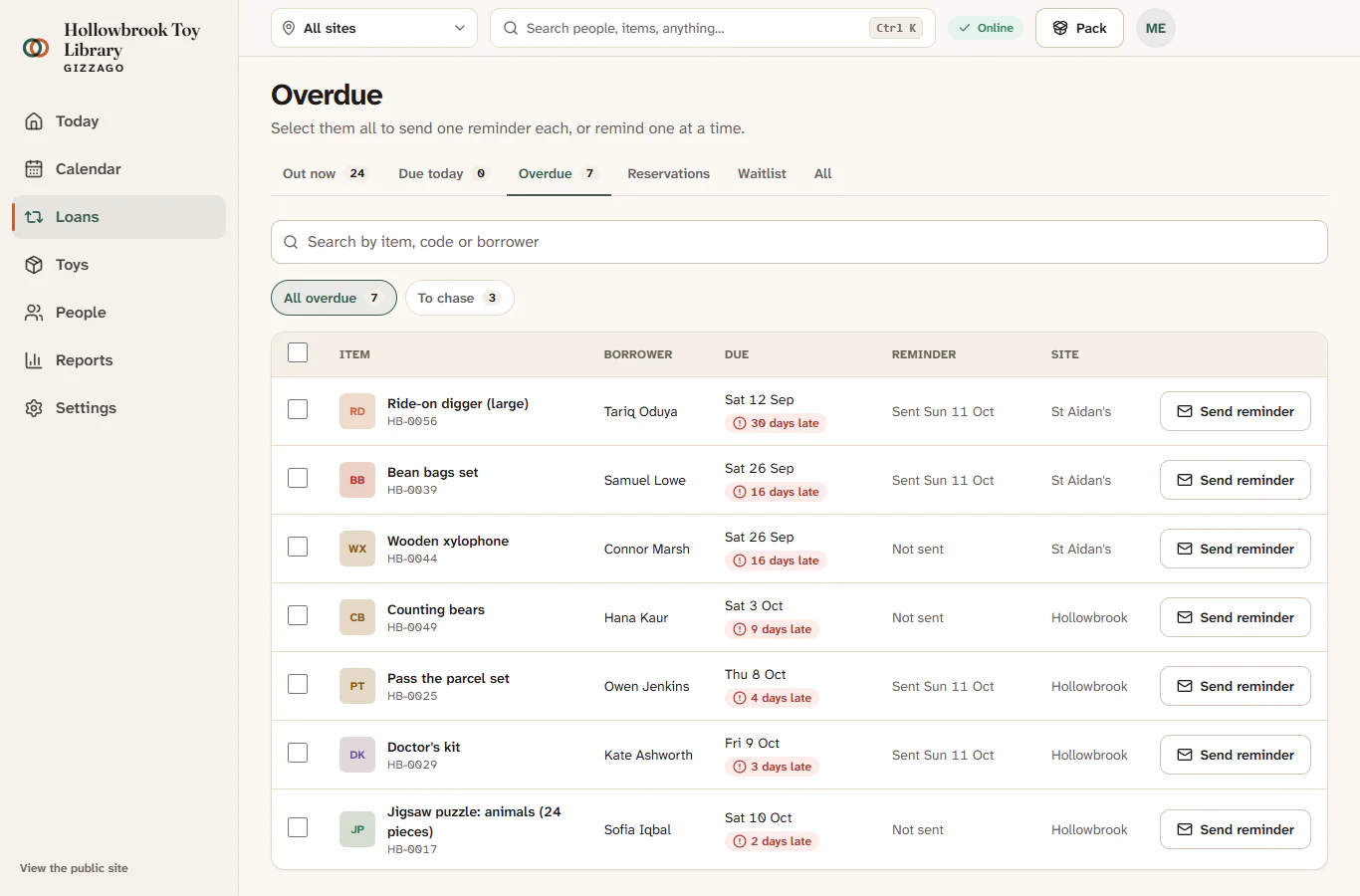The width and height of the screenshot is (1360, 896).
Task: Open the ME profile avatar
Action: [x=1156, y=28]
